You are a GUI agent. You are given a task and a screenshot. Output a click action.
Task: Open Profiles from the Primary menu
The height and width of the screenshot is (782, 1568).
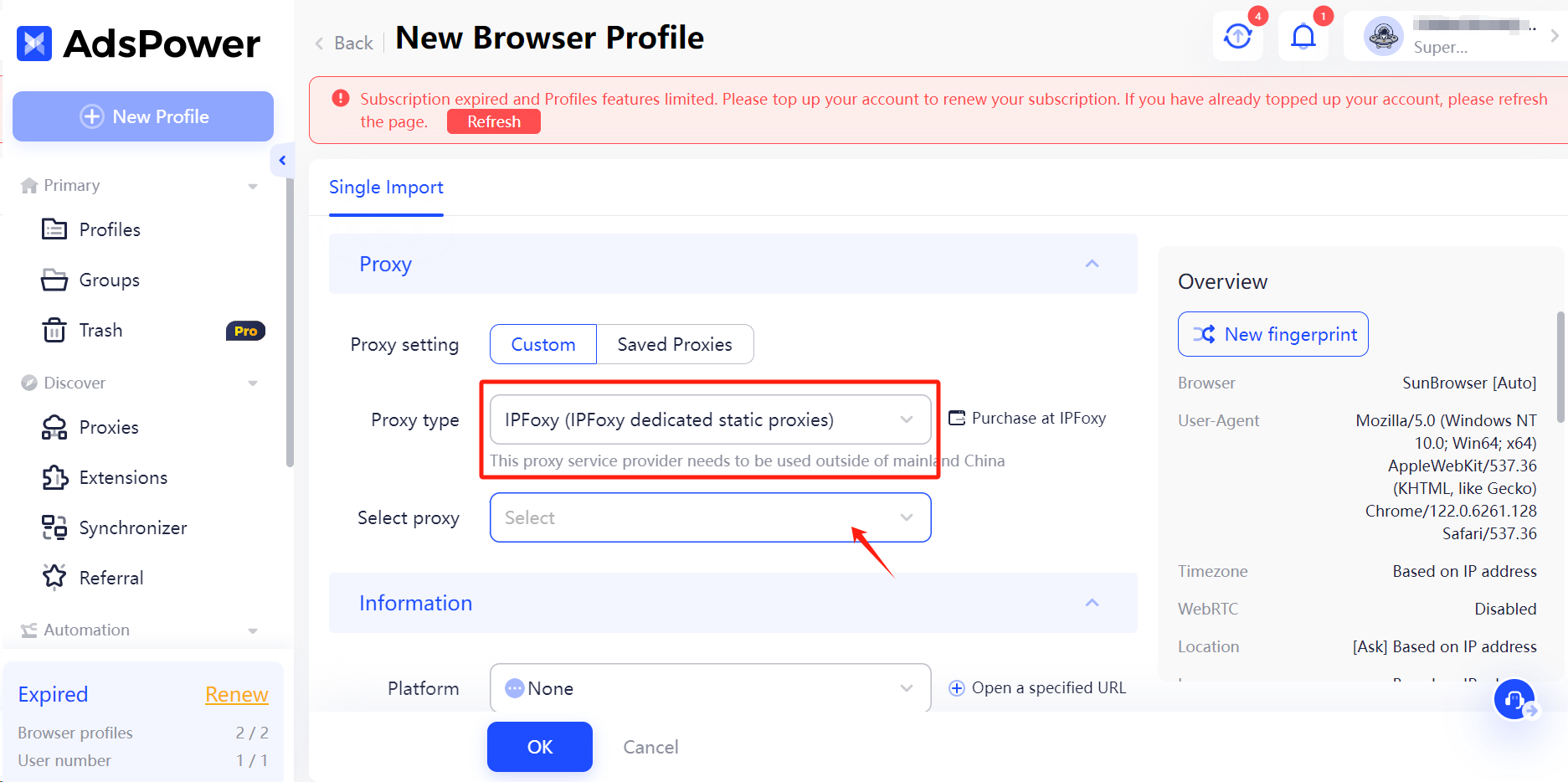click(109, 229)
